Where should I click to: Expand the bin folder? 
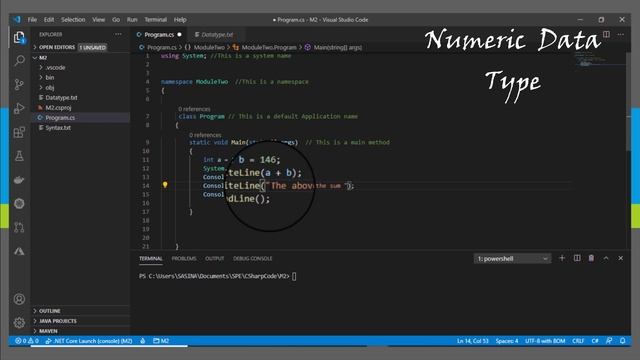pos(49,77)
